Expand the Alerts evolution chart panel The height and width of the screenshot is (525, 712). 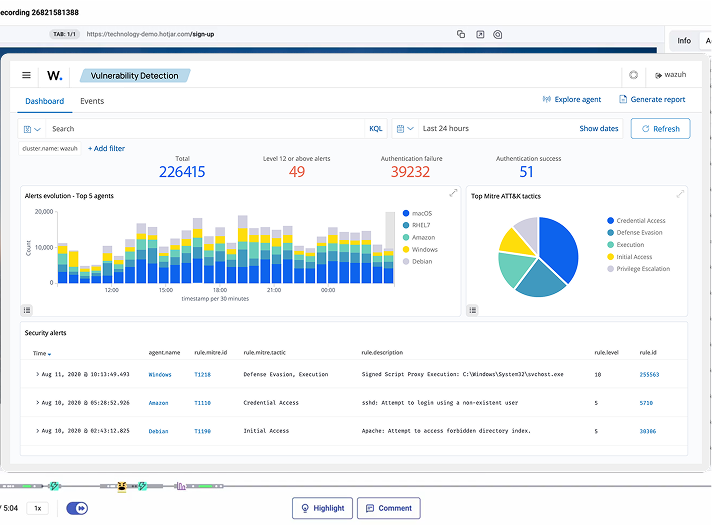point(453,193)
